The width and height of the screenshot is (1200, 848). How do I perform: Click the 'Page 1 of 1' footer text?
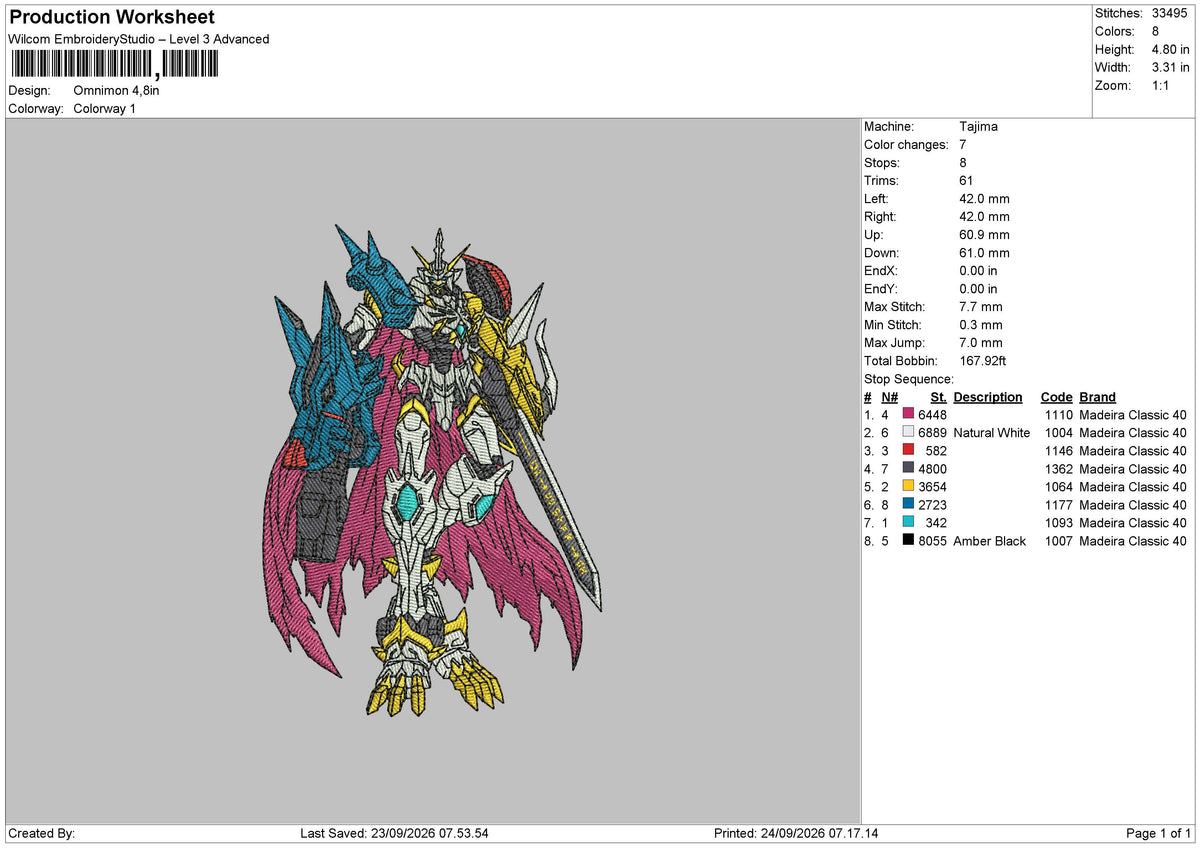click(1159, 833)
